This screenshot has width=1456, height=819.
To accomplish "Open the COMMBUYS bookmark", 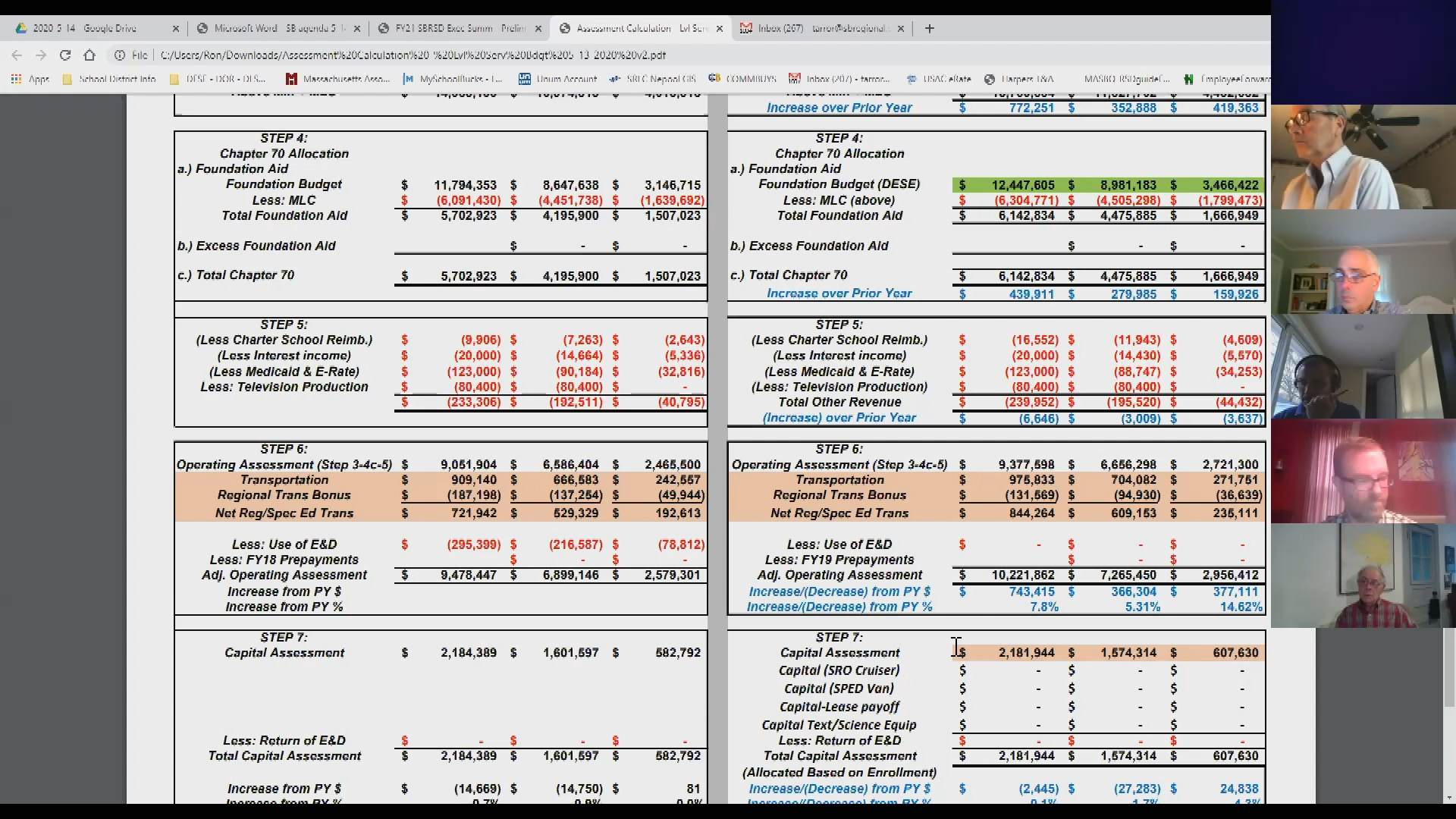I will 742,79.
